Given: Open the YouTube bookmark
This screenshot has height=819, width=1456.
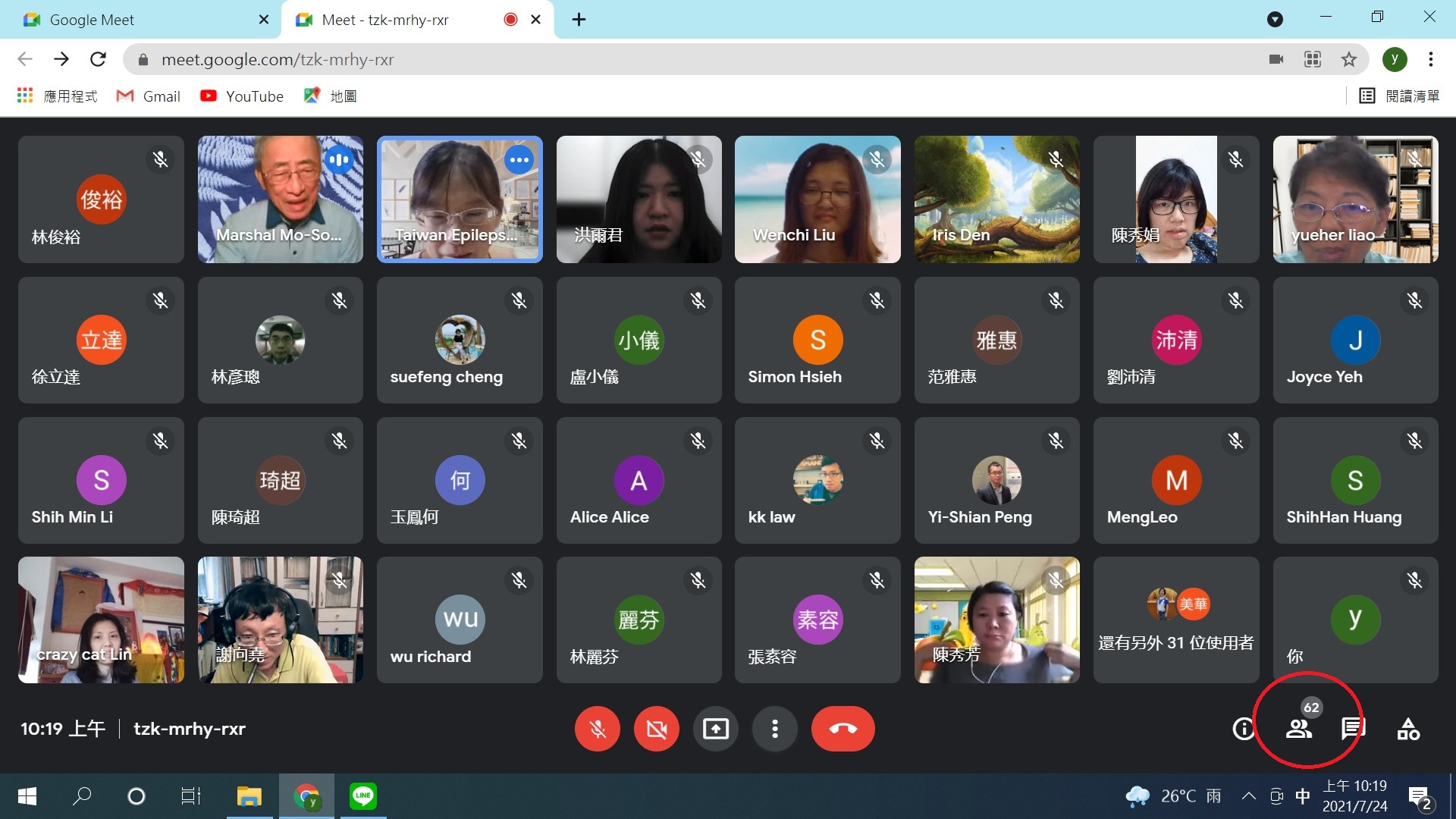Looking at the screenshot, I should coord(241,96).
